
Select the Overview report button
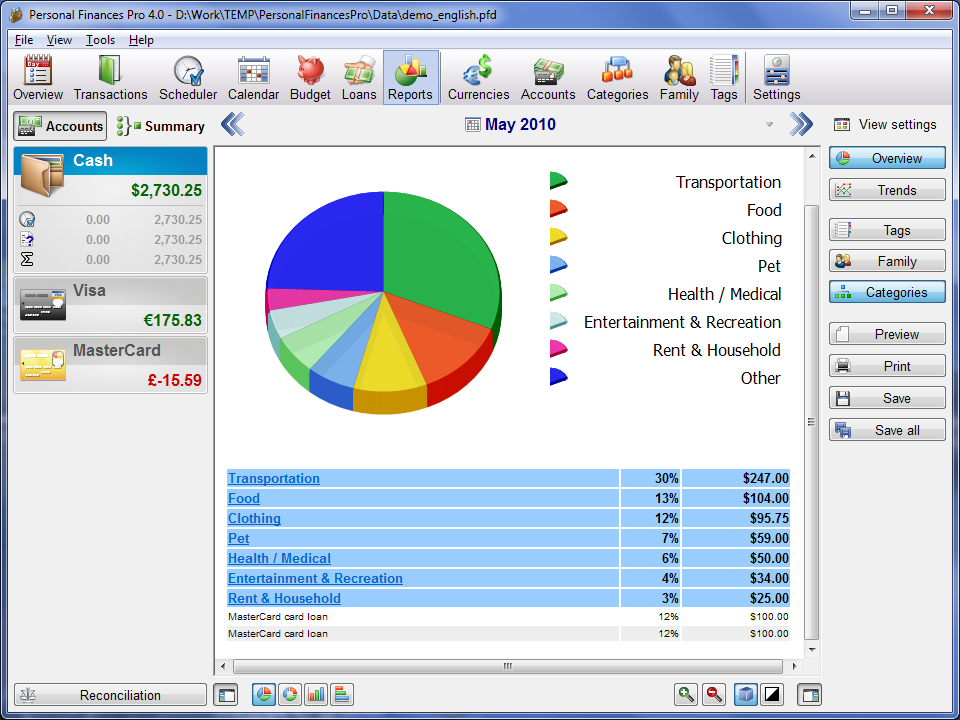coord(887,158)
